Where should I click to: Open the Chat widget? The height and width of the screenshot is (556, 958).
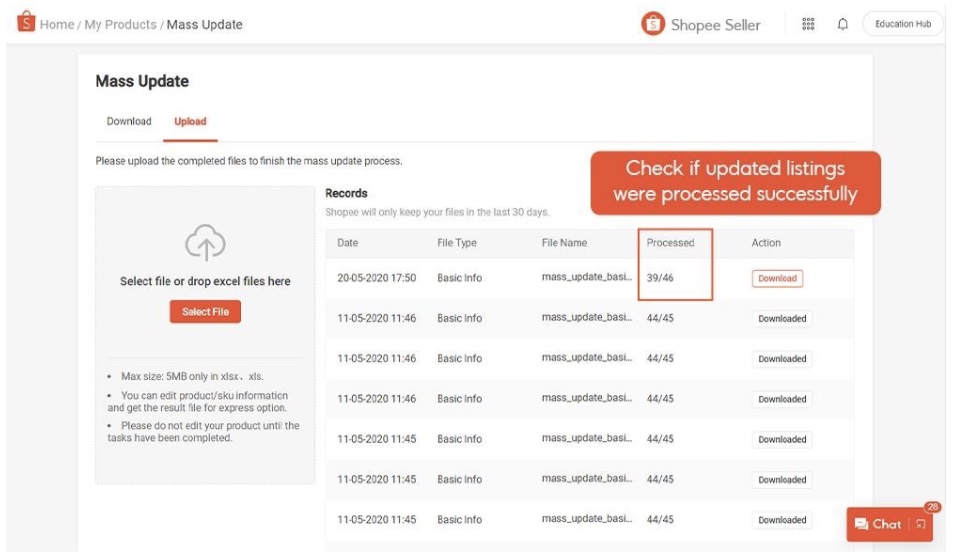tap(878, 524)
